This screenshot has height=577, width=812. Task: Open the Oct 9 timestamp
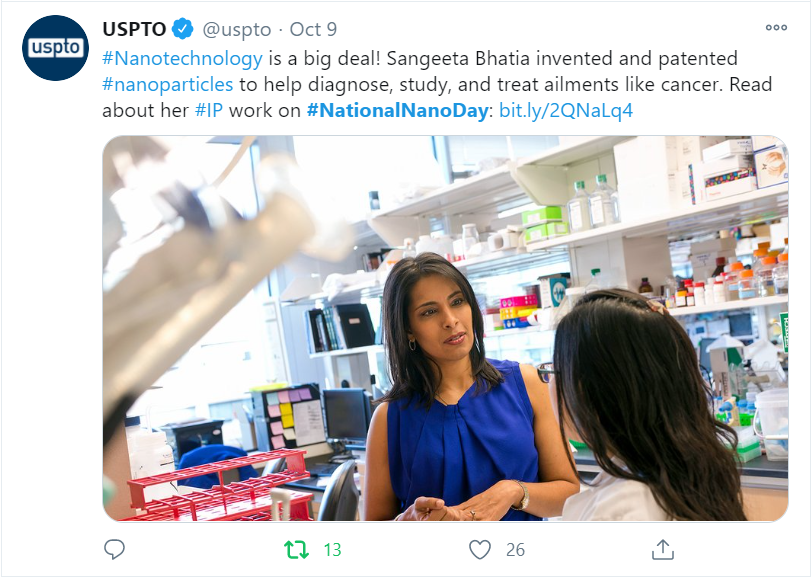313,30
